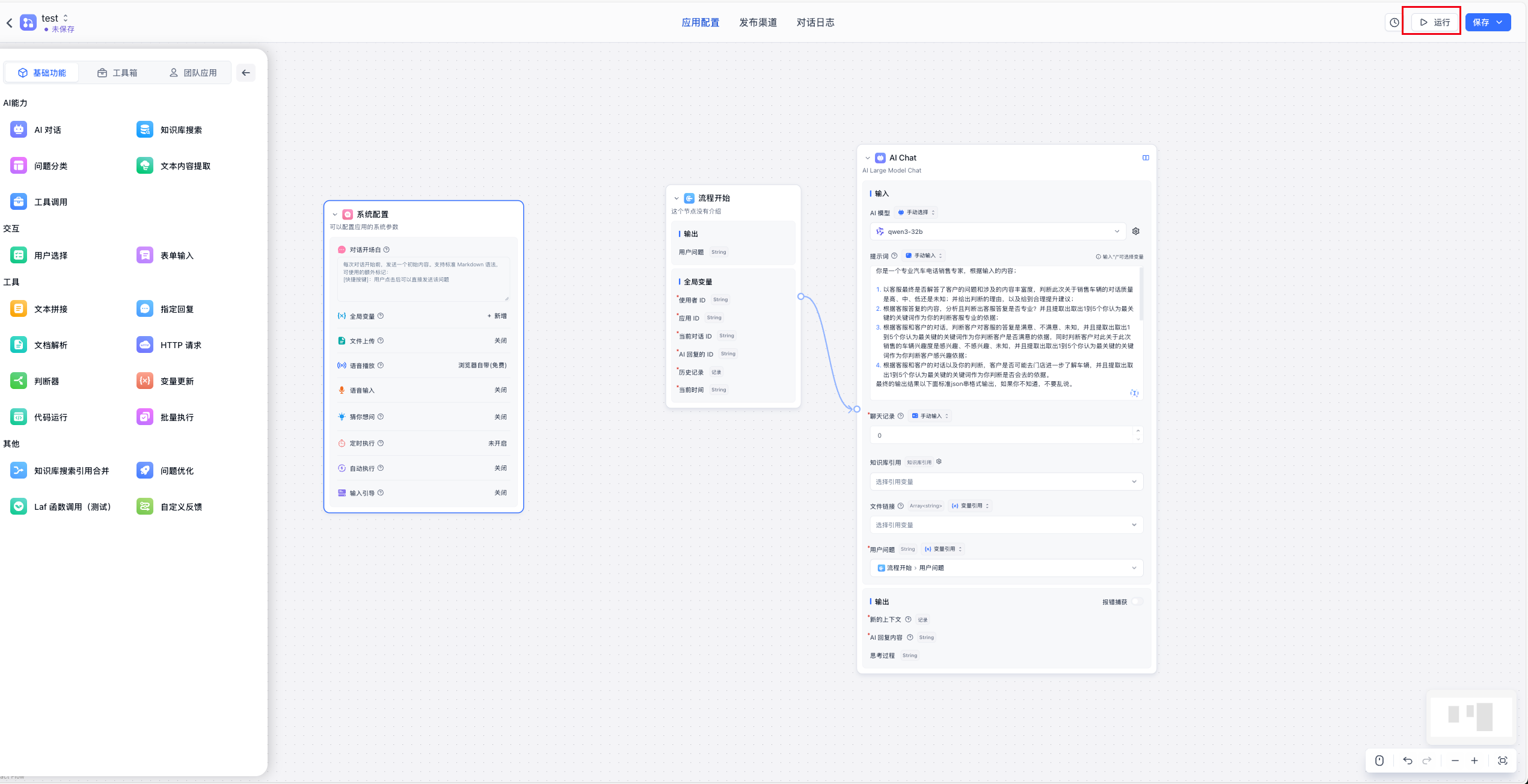
Task: Select 团队应用 tab
Action: pyautogui.click(x=193, y=73)
